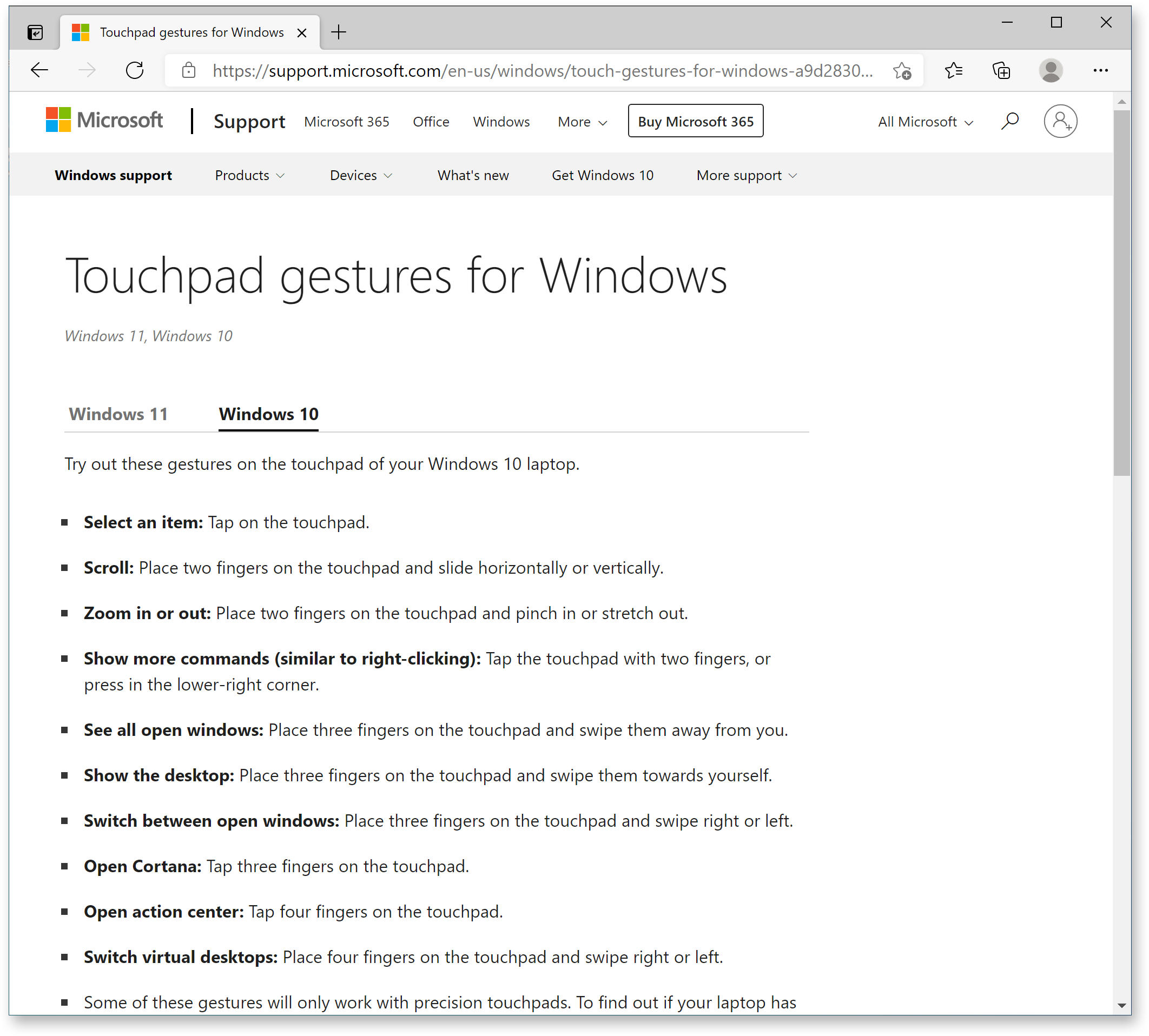Expand the Products dropdown
Image resolution: width=1149 pixels, height=1036 pixels.
coord(249,175)
